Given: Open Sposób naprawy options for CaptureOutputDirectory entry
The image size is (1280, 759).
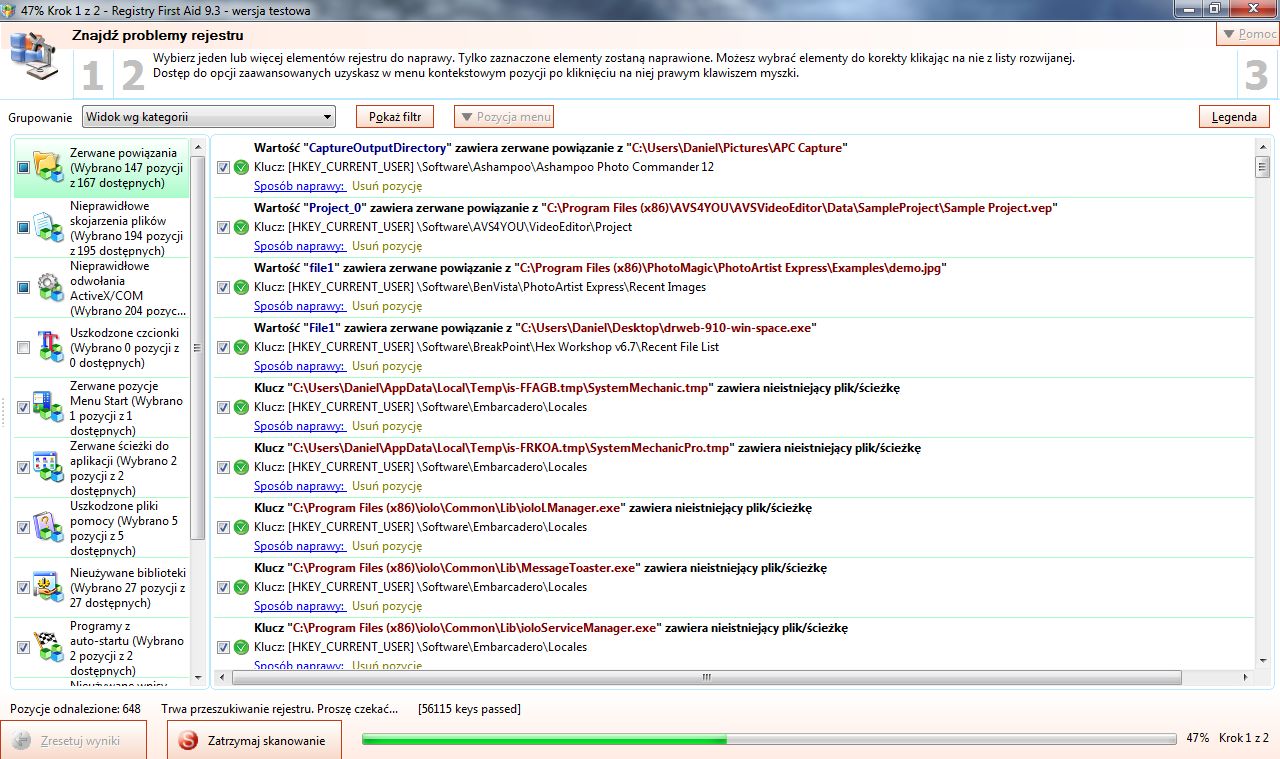Looking at the screenshot, I should coord(299,186).
